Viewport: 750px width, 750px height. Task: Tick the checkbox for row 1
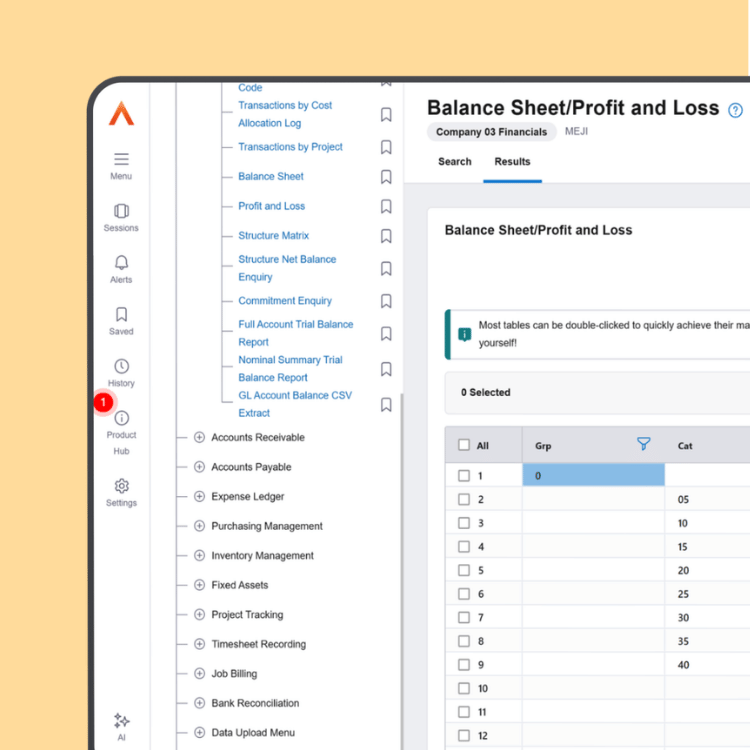tap(464, 475)
